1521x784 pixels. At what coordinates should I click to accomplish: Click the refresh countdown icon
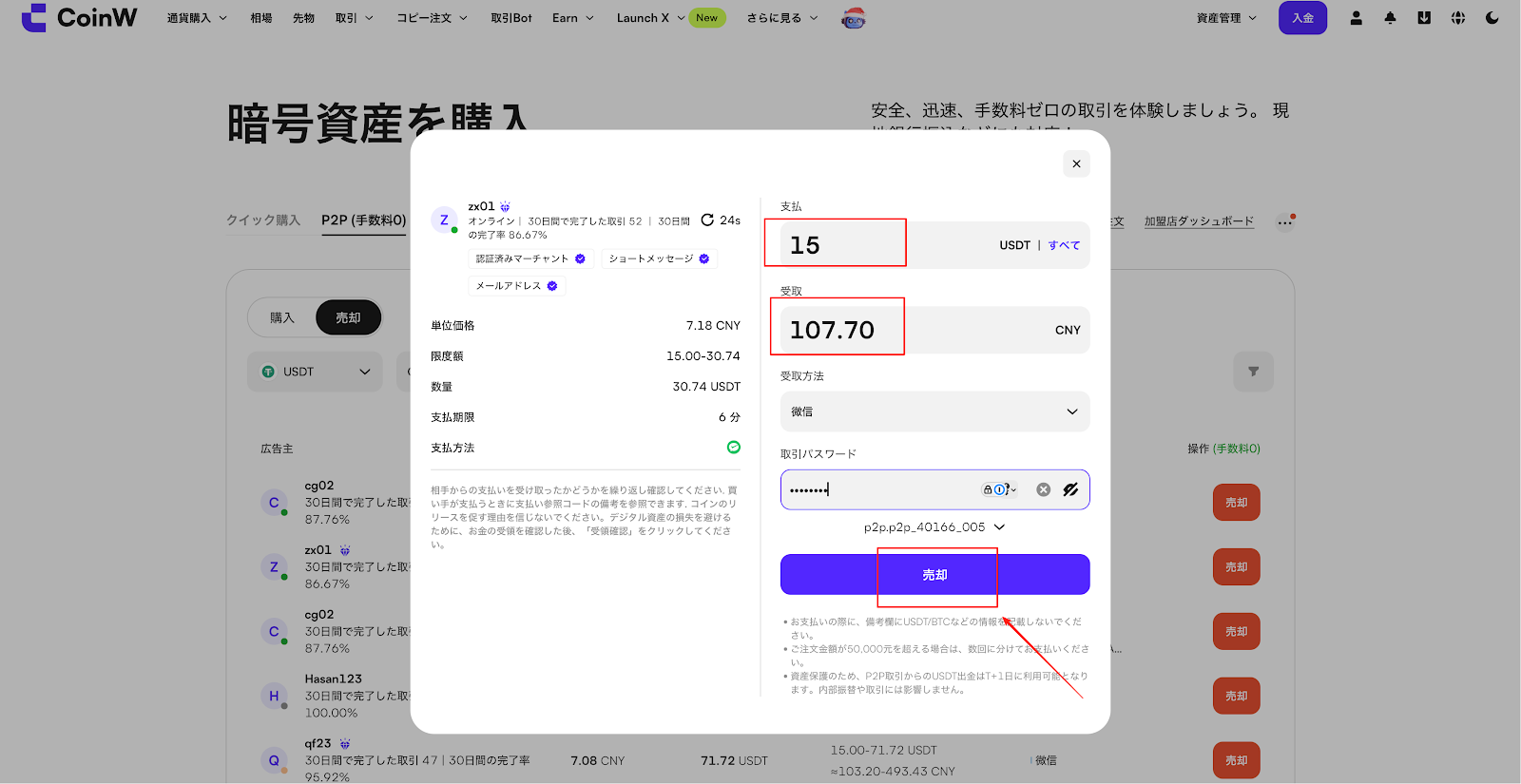(707, 220)
